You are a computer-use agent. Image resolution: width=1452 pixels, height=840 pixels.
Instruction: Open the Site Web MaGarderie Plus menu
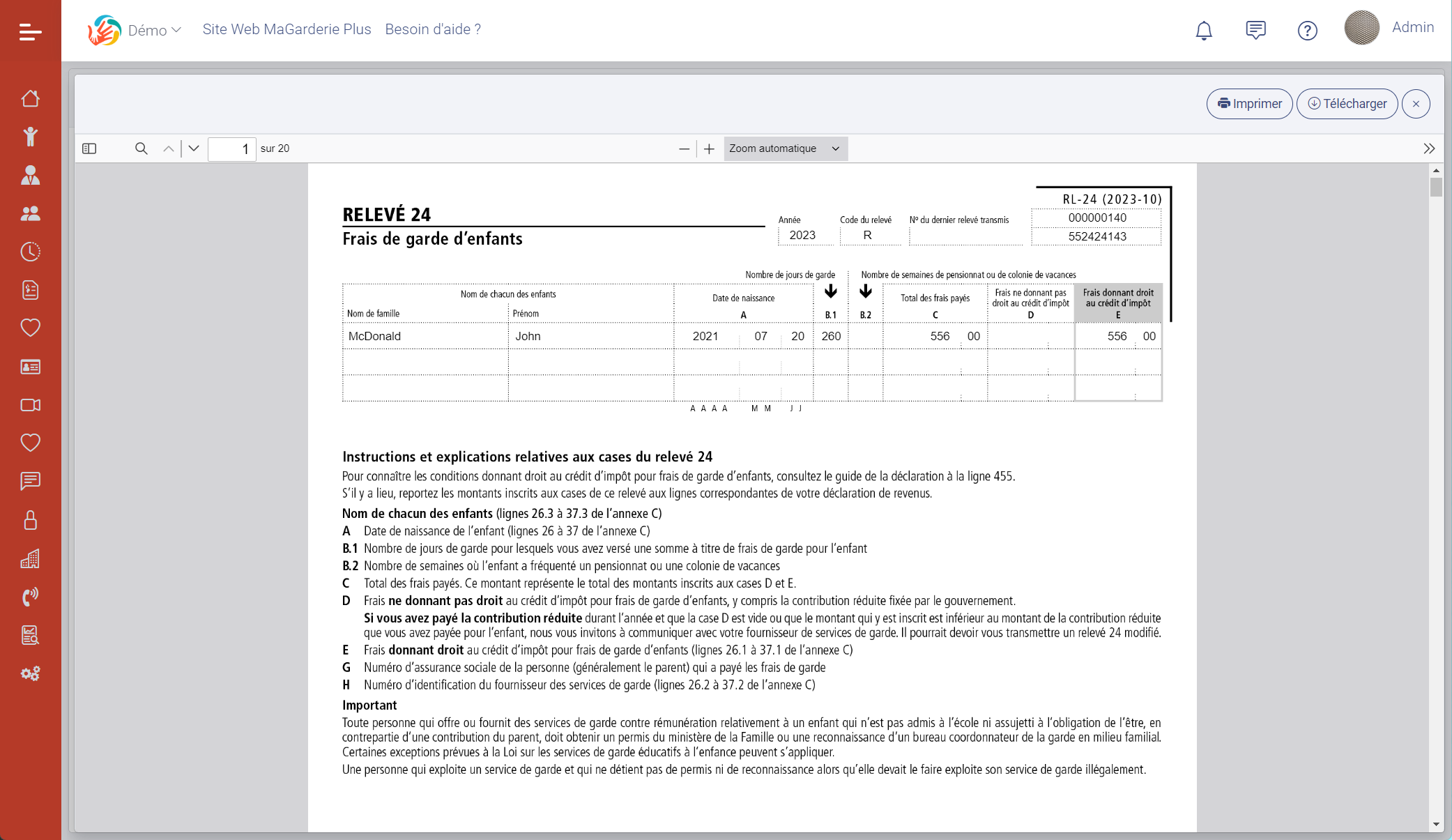tap(286, 29)
